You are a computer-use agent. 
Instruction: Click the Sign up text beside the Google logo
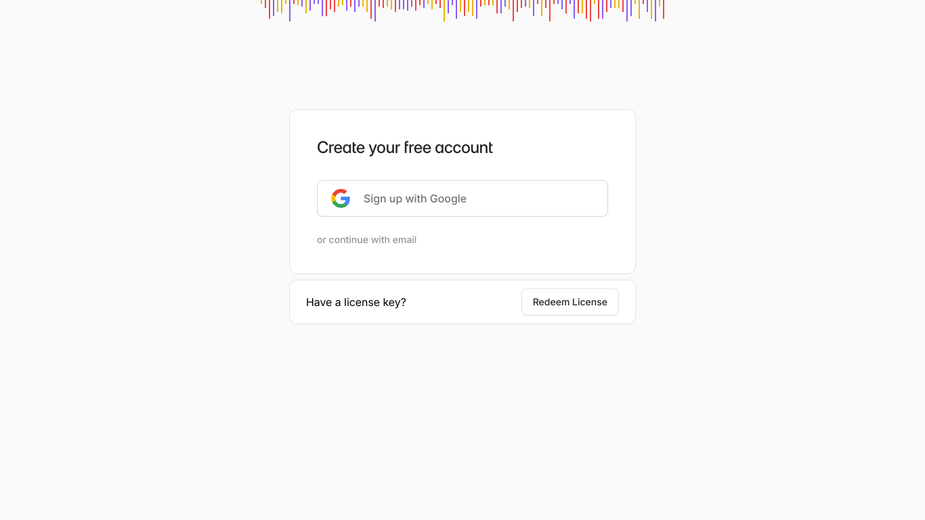(x=382, y=199)
